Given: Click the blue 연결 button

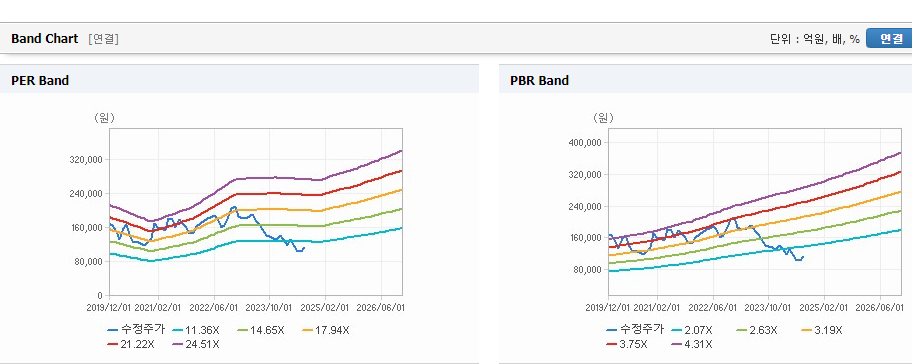Looking at the screenshot, I should coord(889,38).
